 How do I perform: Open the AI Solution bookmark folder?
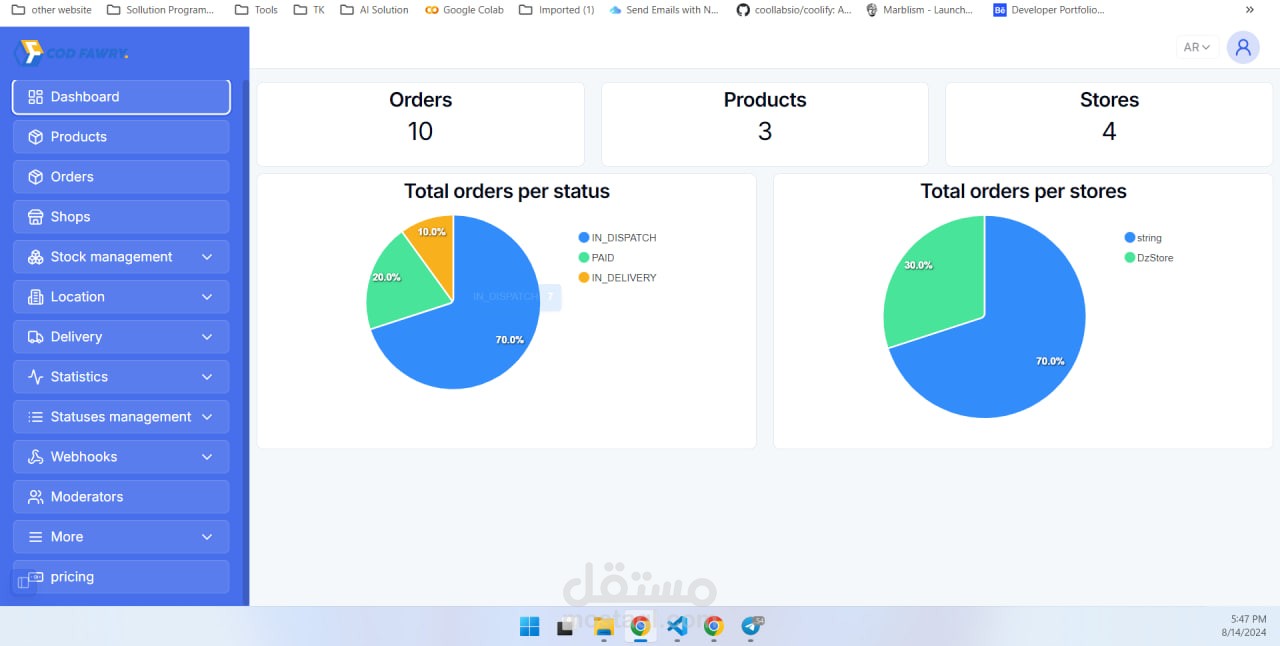pos(374,10)
